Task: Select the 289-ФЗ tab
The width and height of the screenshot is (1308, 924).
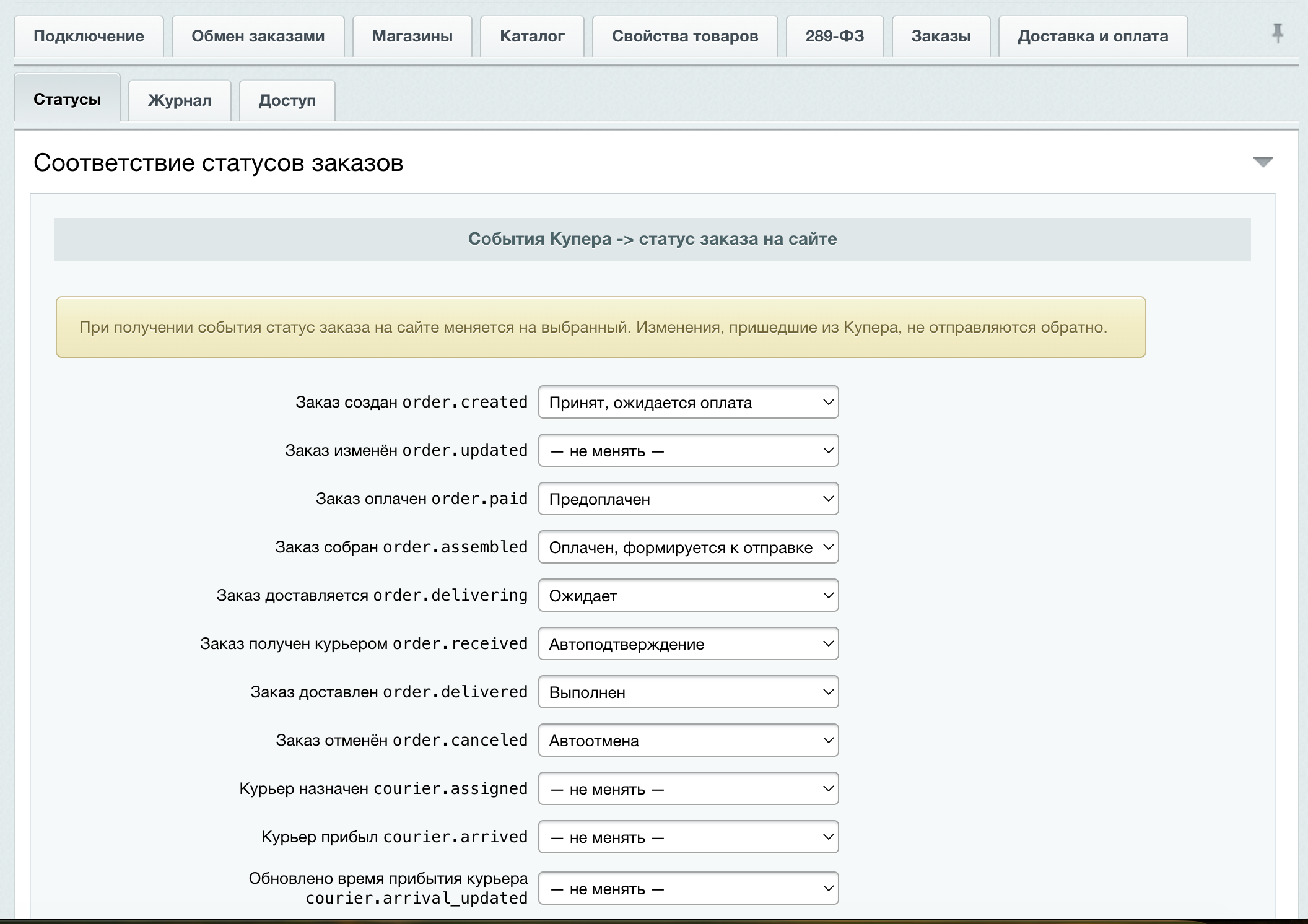Action: click(835, 37)
